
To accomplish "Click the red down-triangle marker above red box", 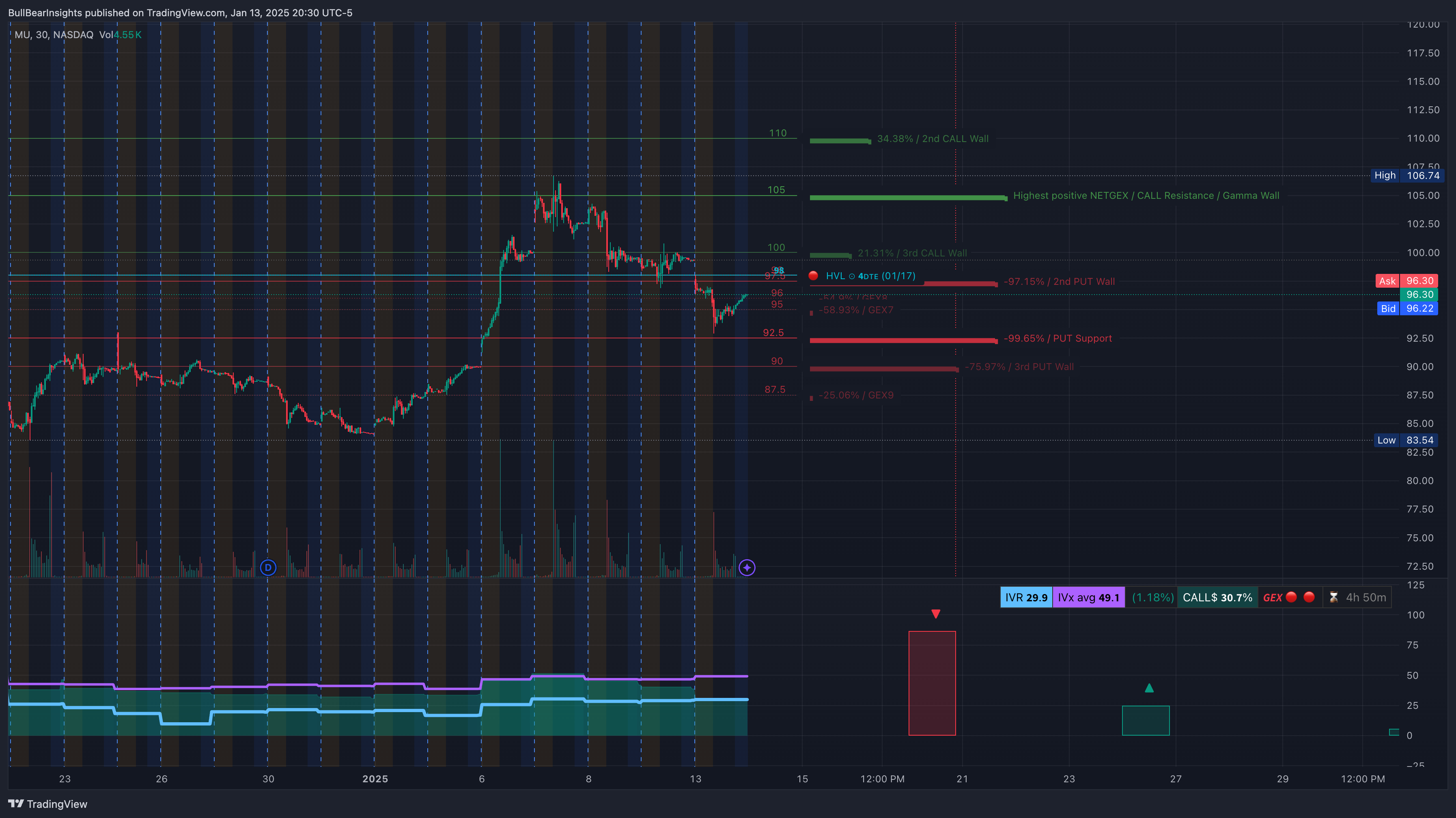I will [x=935, y=614].
